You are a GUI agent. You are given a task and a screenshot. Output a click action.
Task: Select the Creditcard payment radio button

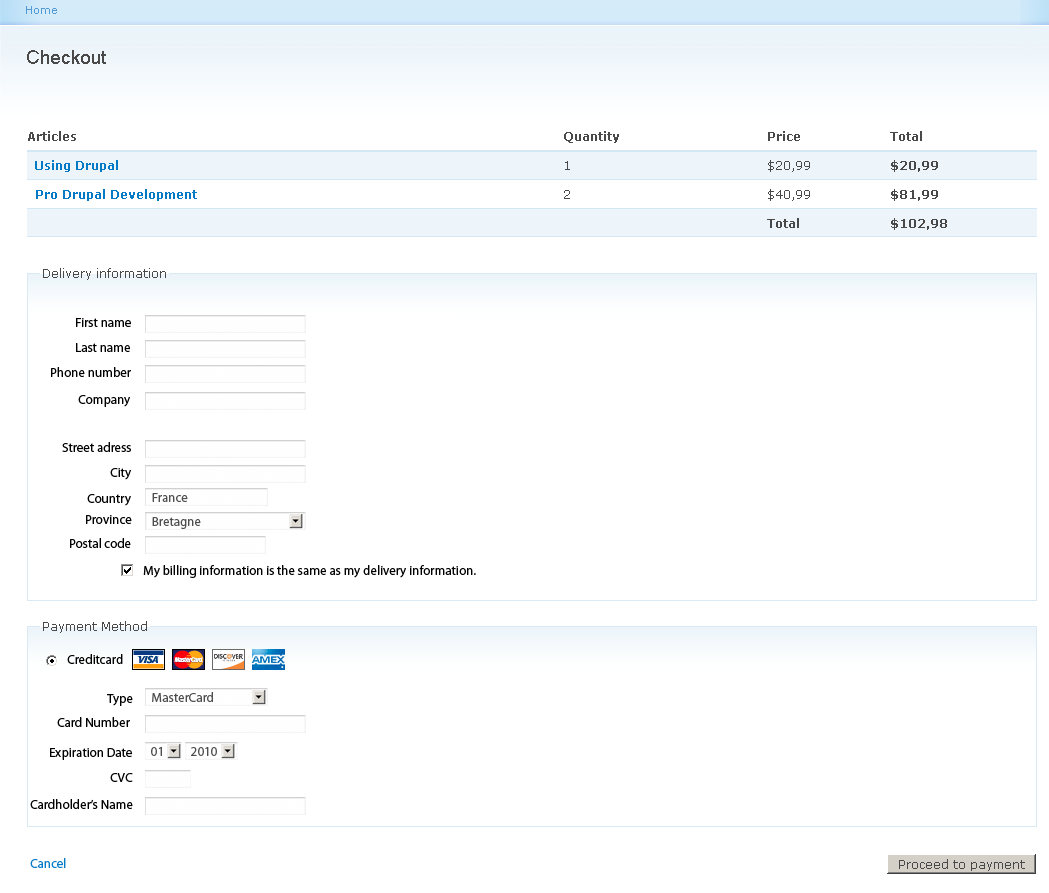[x=51, y=659]
